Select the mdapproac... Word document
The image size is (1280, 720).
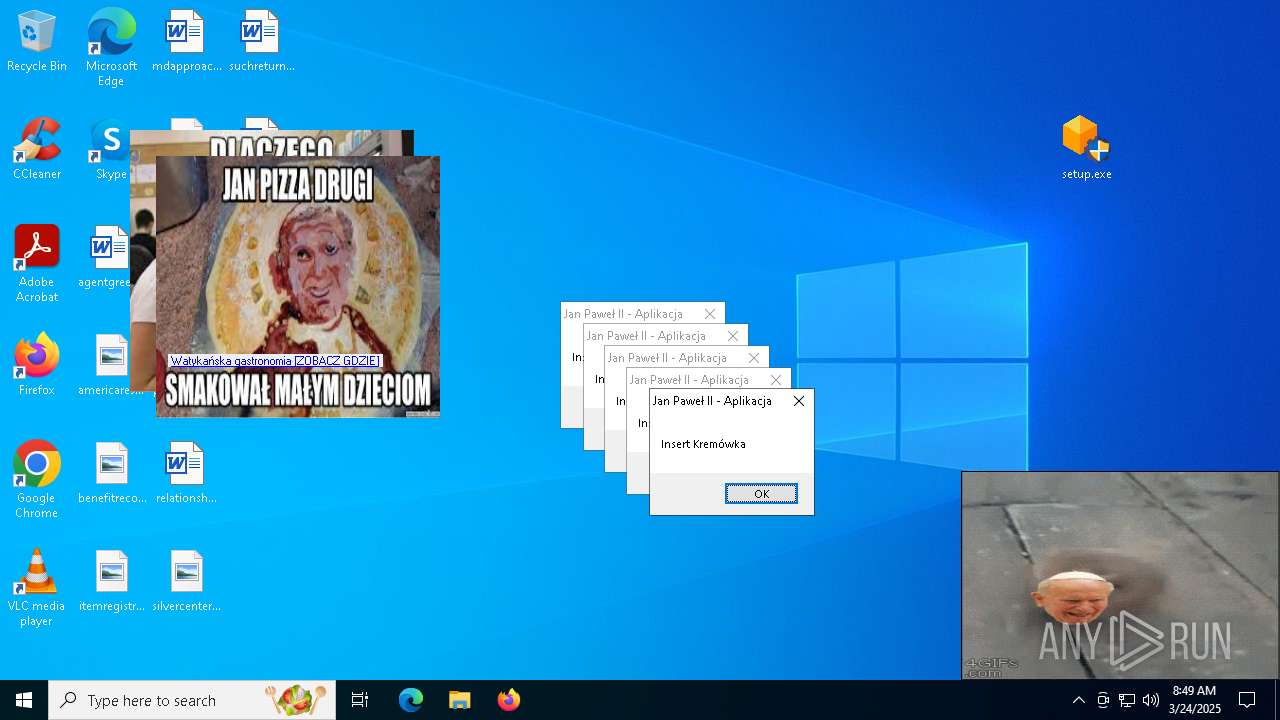pos(186,42)
